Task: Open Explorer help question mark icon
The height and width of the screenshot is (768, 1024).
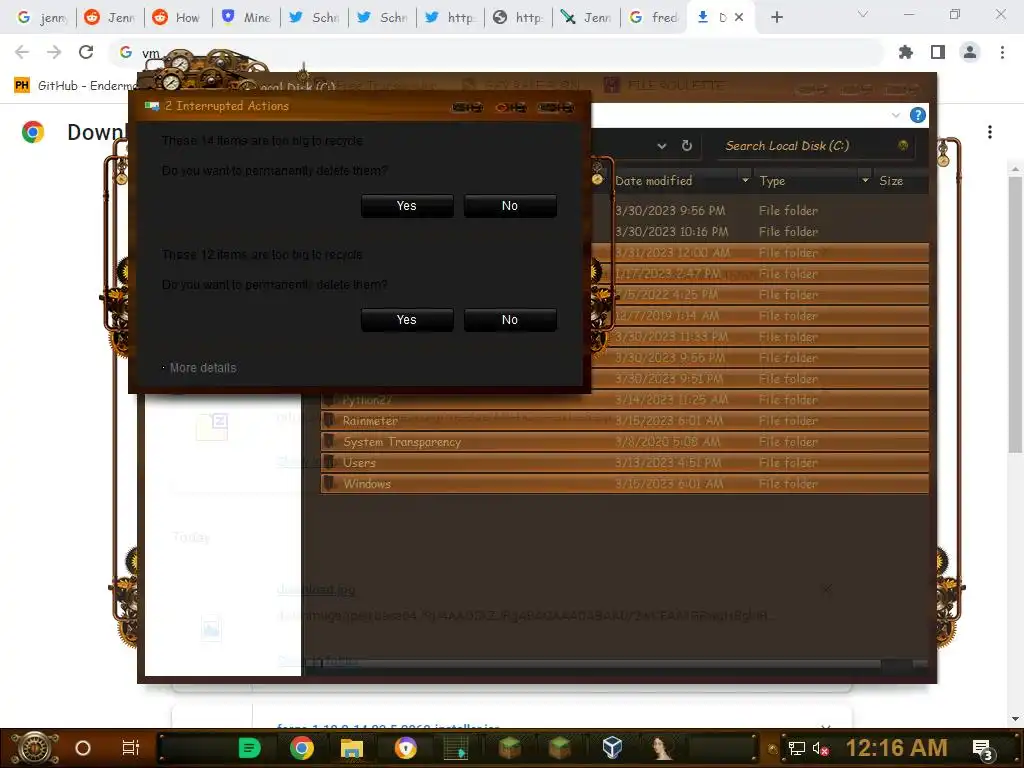Action: 918,116
